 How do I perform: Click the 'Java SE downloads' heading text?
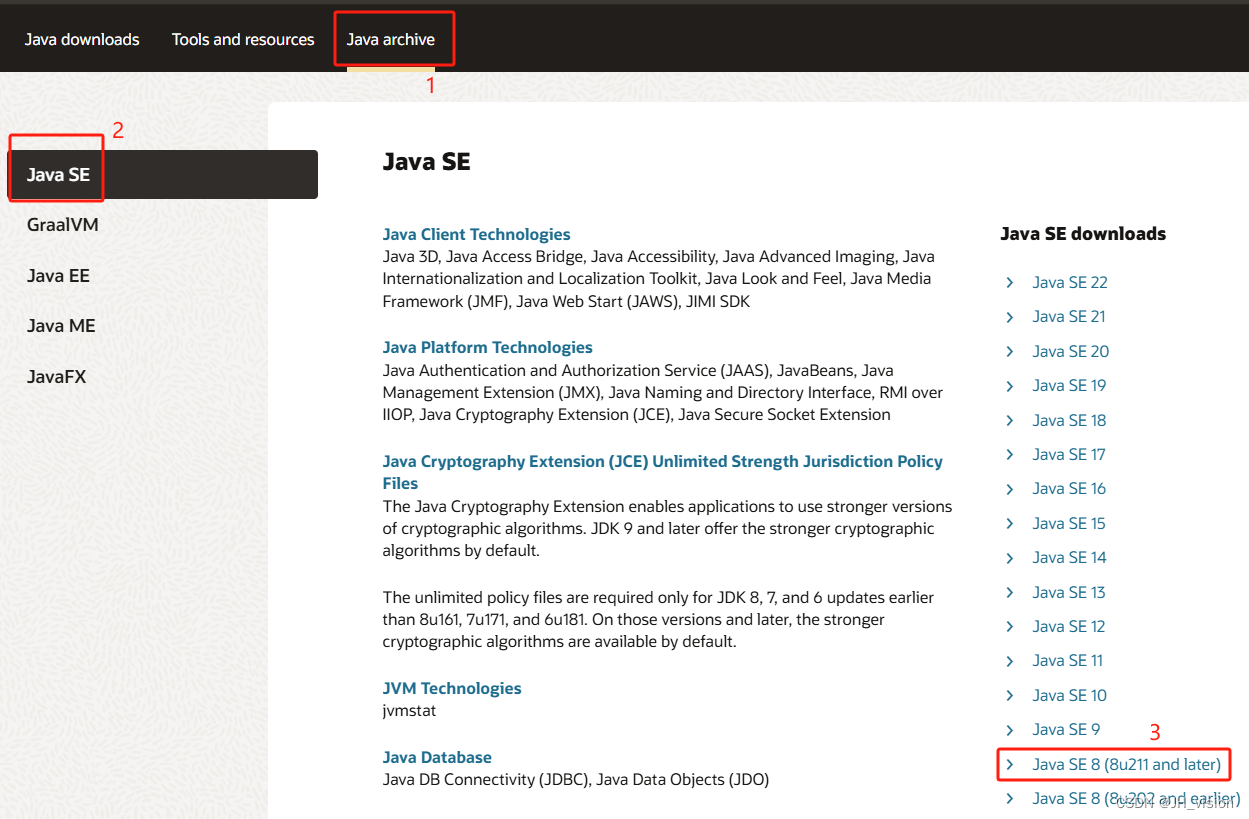click(x=1083, y=234)
